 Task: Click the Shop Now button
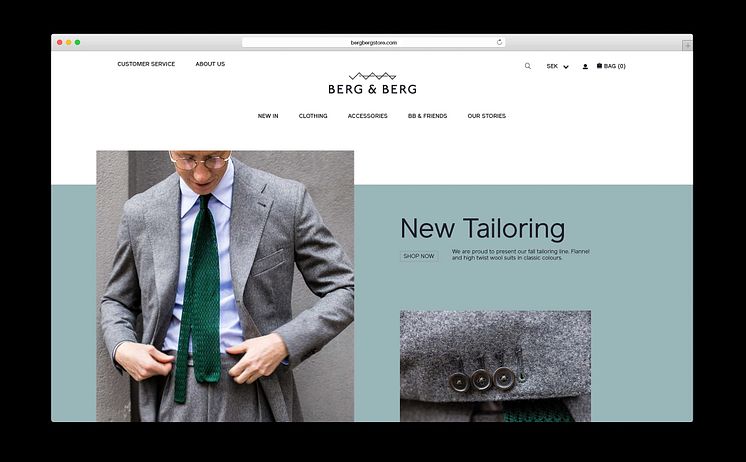coord(419,256)
